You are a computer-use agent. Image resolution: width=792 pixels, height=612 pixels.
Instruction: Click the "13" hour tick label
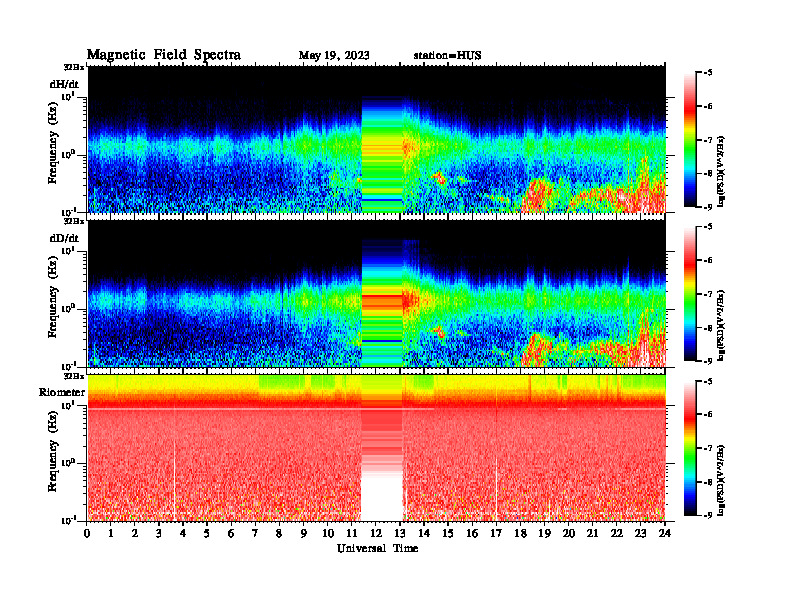[400, 534]
